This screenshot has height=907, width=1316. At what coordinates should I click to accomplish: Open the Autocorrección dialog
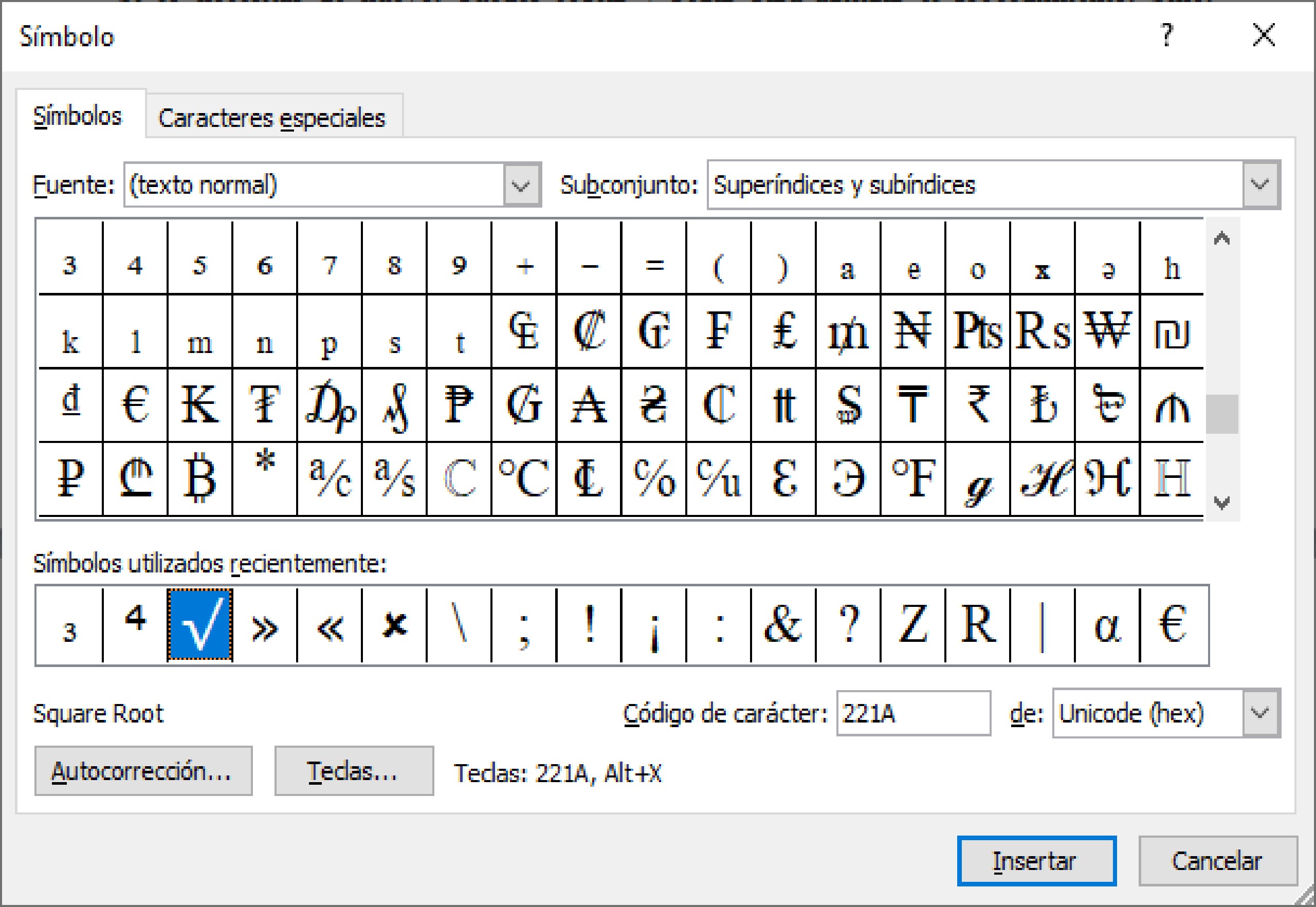pyautogui.click(x=143, y=771)
